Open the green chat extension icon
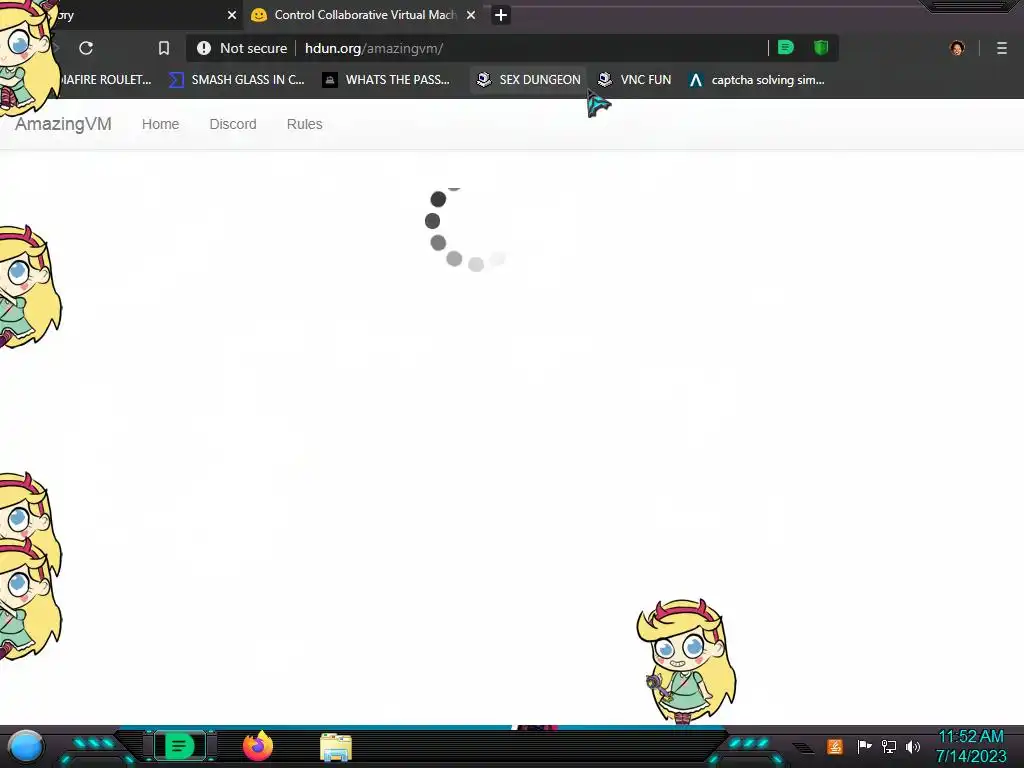Viewport: 1024px width, 768px height. coord(786,48)
